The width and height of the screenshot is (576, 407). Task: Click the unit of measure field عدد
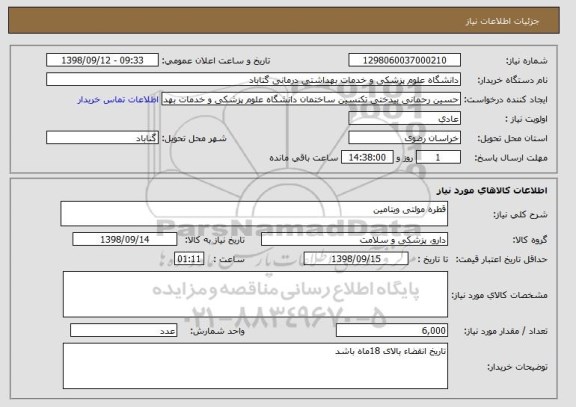tap(123, 331)
